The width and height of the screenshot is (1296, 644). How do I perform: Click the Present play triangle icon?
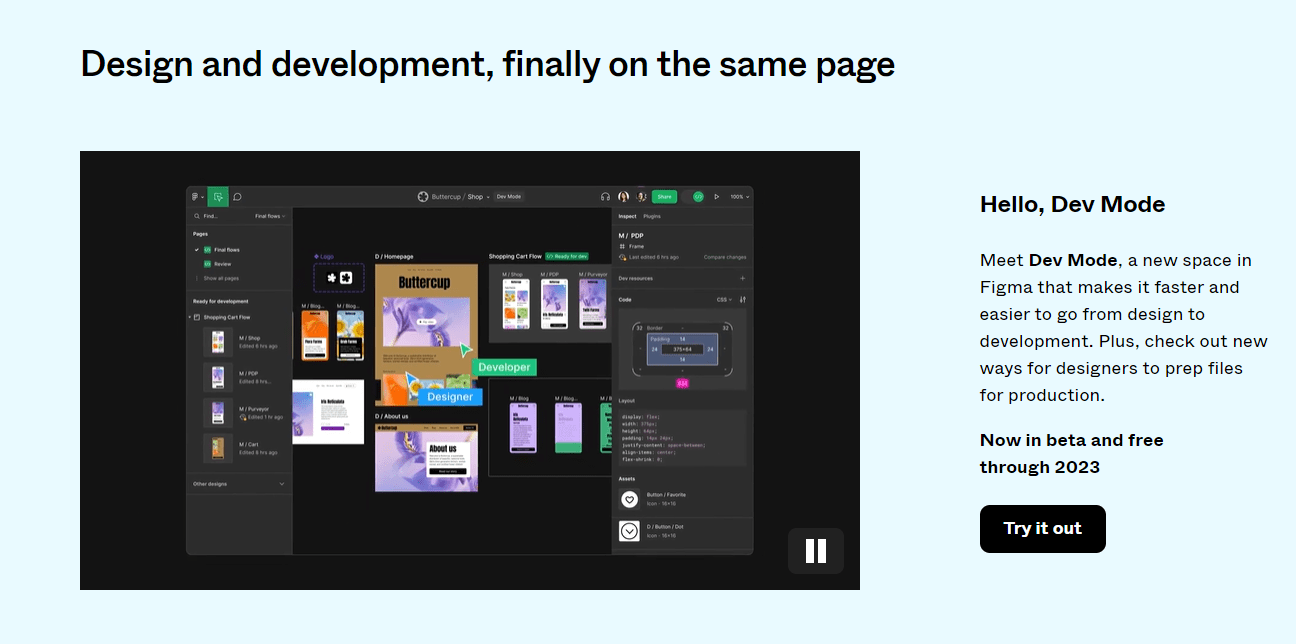pos(717,197)
